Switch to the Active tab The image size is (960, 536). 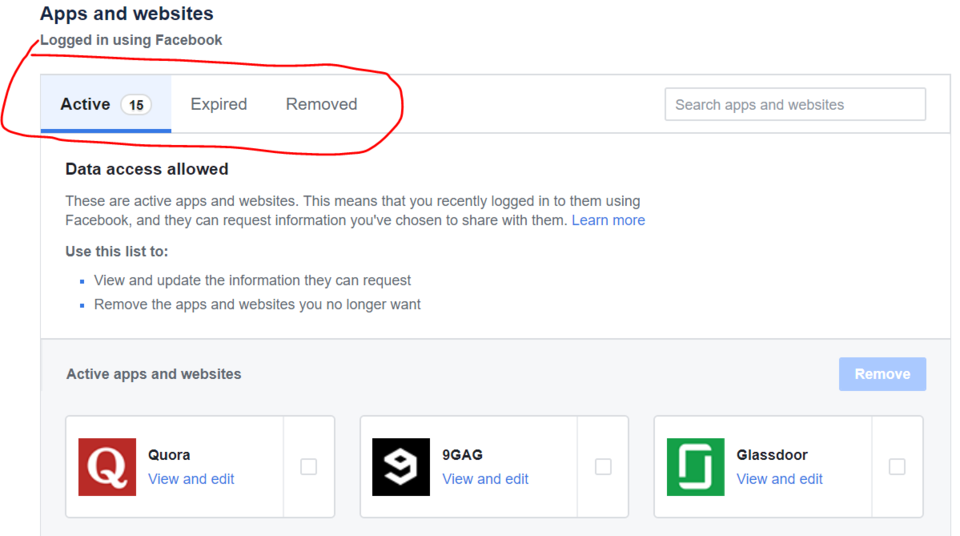pos(106,104)
